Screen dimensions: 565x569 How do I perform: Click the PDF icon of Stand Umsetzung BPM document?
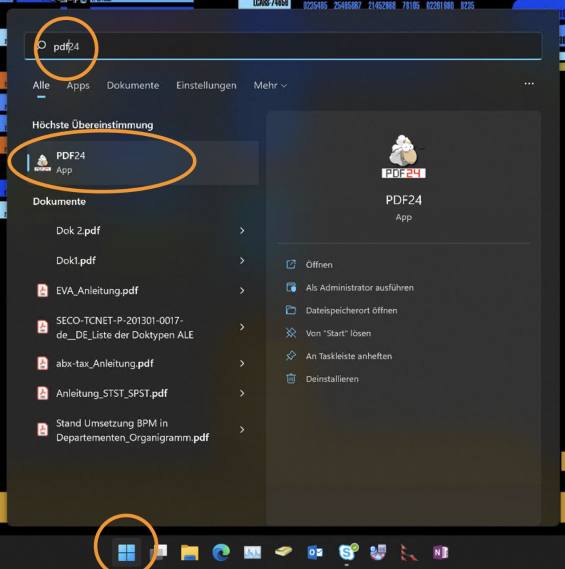coord(43,430)
